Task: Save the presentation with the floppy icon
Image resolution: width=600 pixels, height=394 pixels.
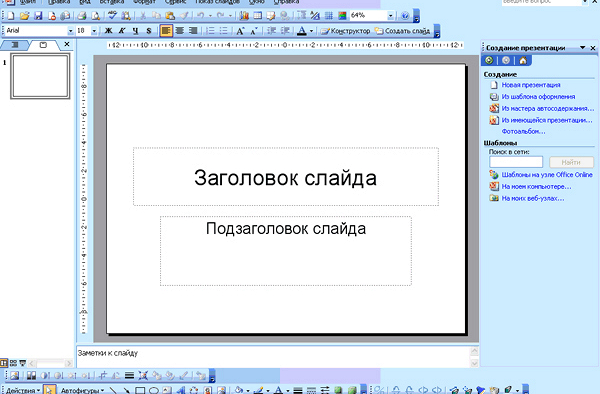Action: [38, 16]
